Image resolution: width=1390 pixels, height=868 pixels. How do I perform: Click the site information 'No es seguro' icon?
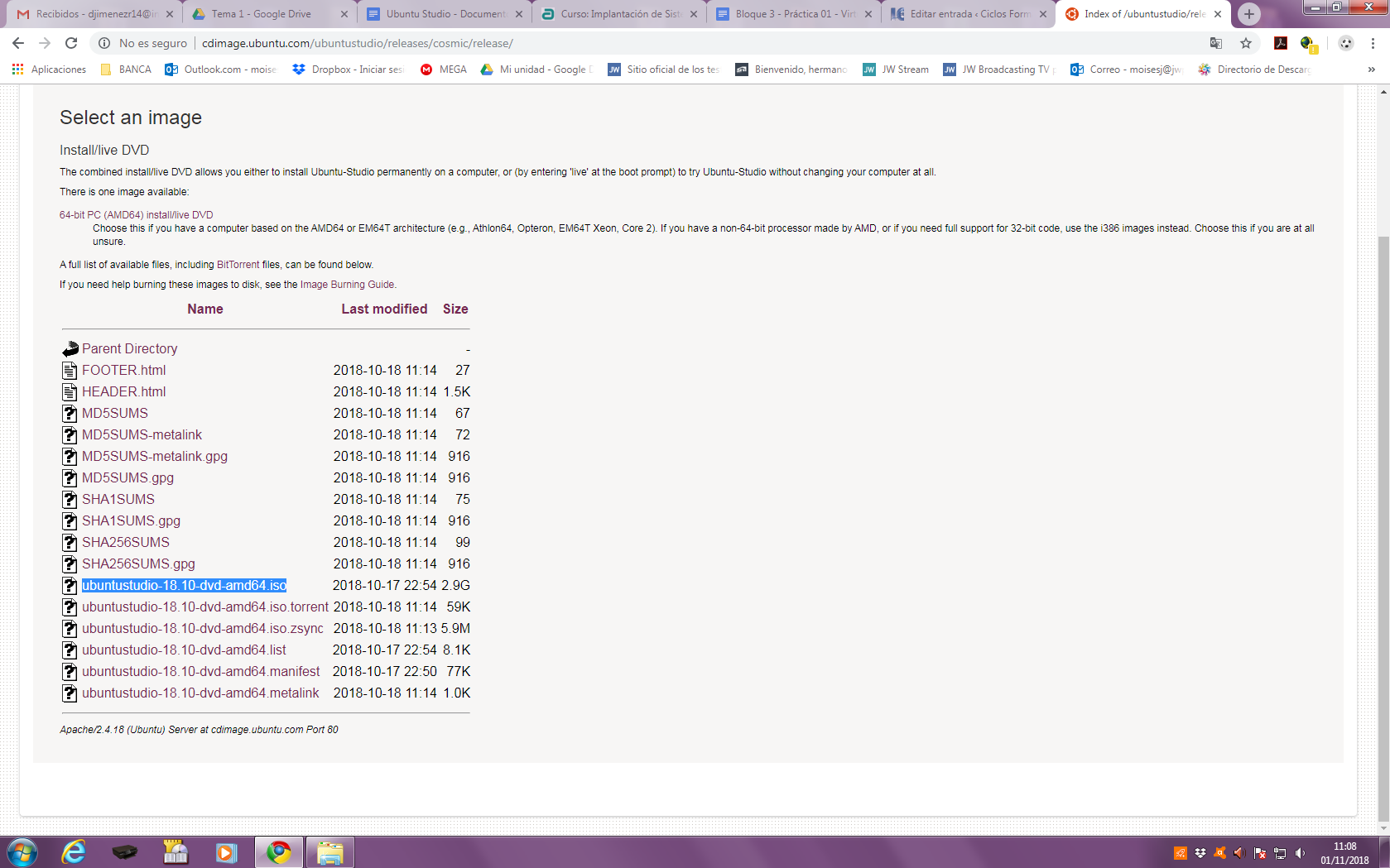(x=104, y=43)
